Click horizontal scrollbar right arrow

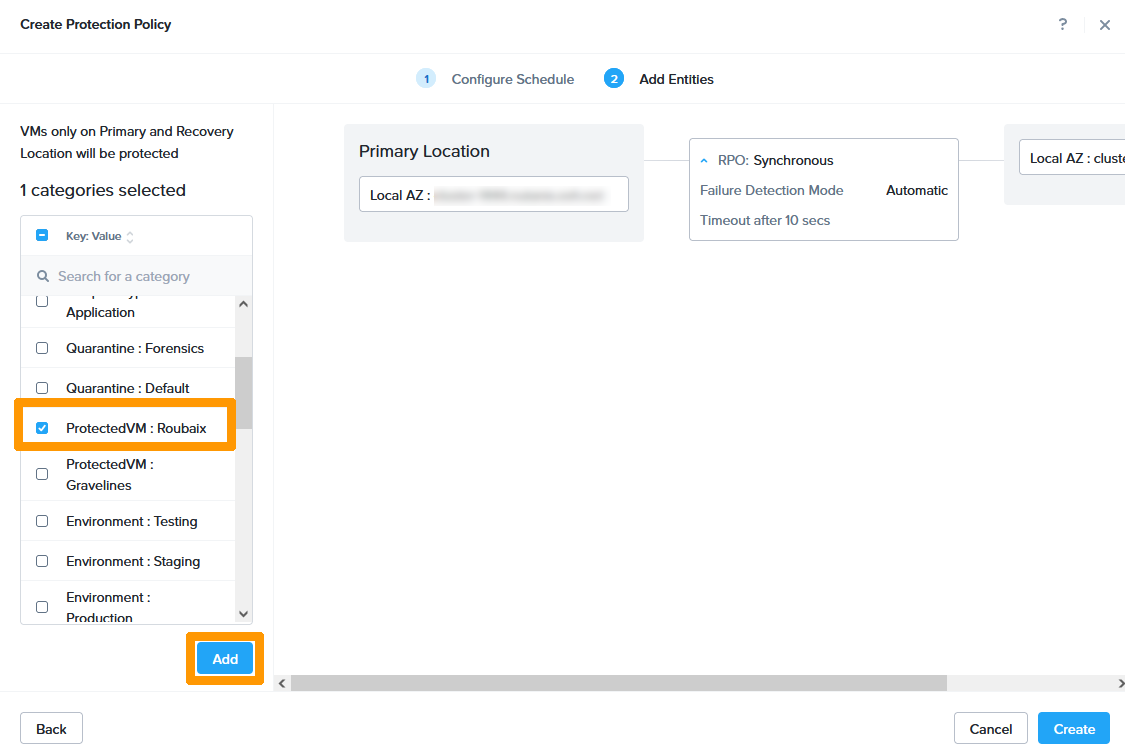coord(1119,683)
